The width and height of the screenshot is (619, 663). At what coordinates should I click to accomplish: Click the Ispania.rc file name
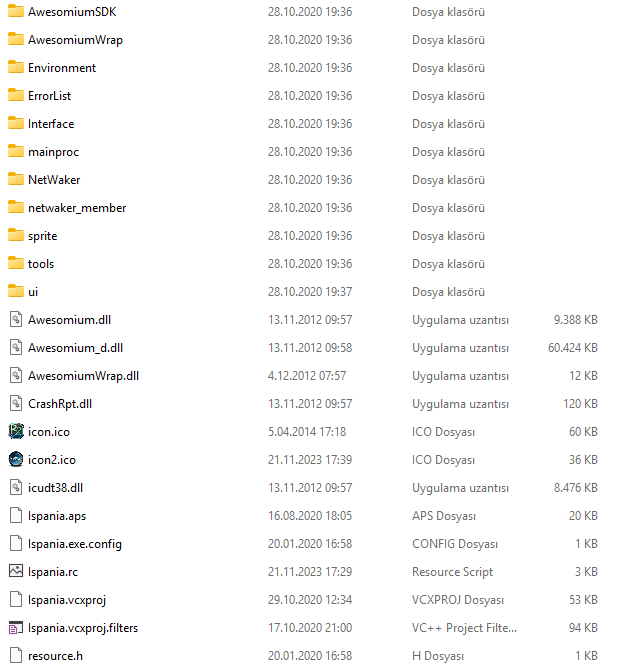pyautogui.click(x=53, y=572)
